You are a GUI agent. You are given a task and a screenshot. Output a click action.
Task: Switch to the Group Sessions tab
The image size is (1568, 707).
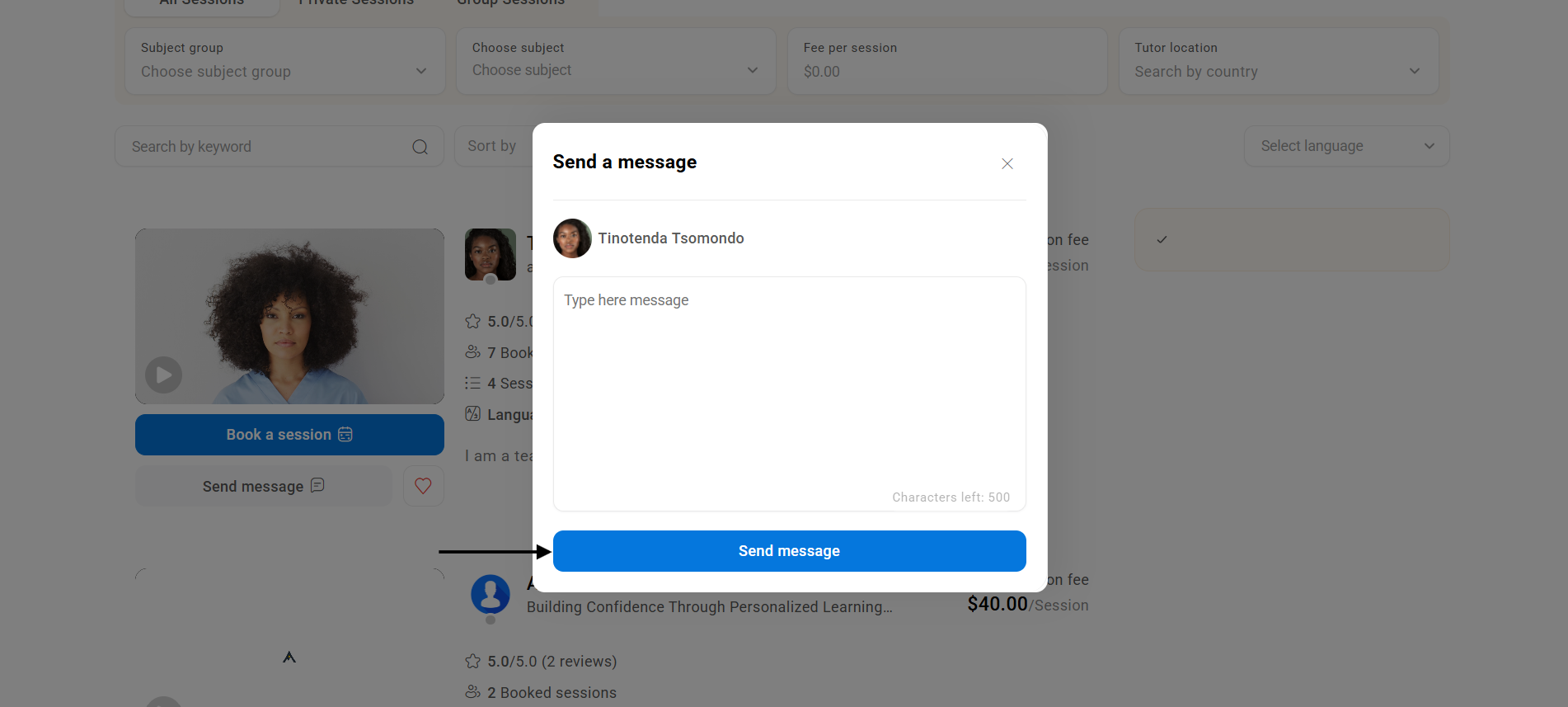(x=510, y=3)
